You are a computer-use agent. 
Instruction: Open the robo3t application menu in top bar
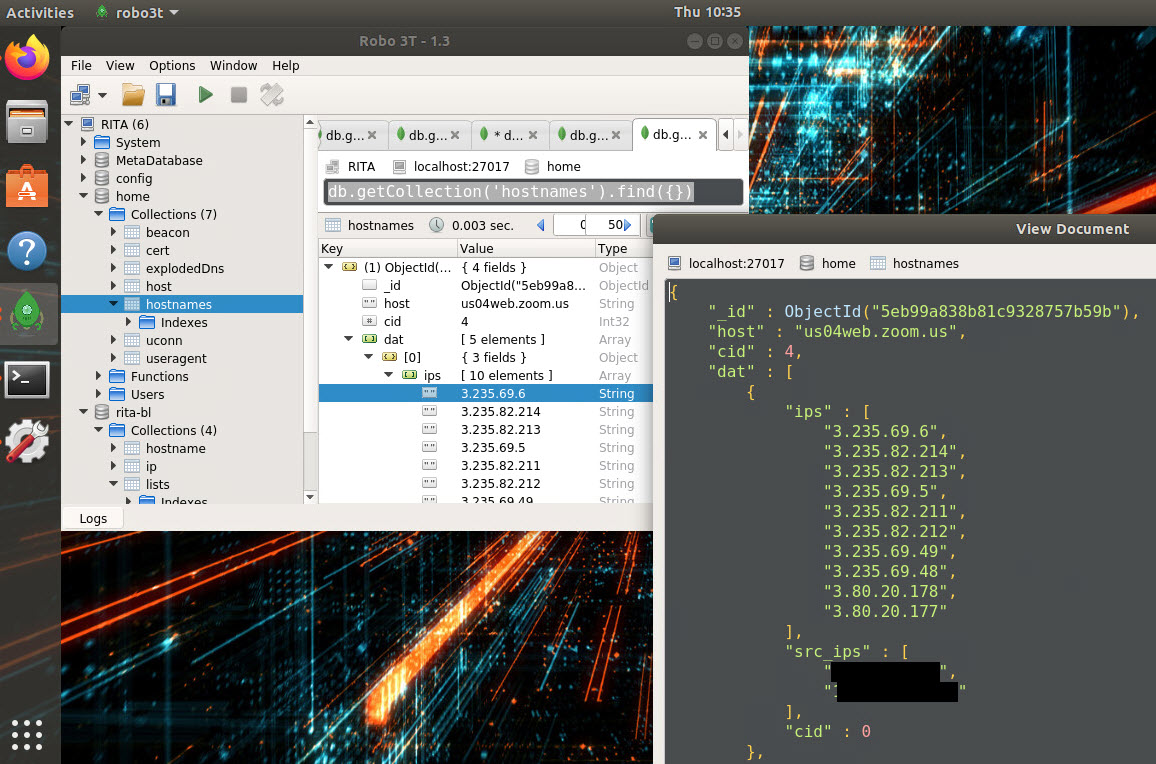tap(137, 13)
